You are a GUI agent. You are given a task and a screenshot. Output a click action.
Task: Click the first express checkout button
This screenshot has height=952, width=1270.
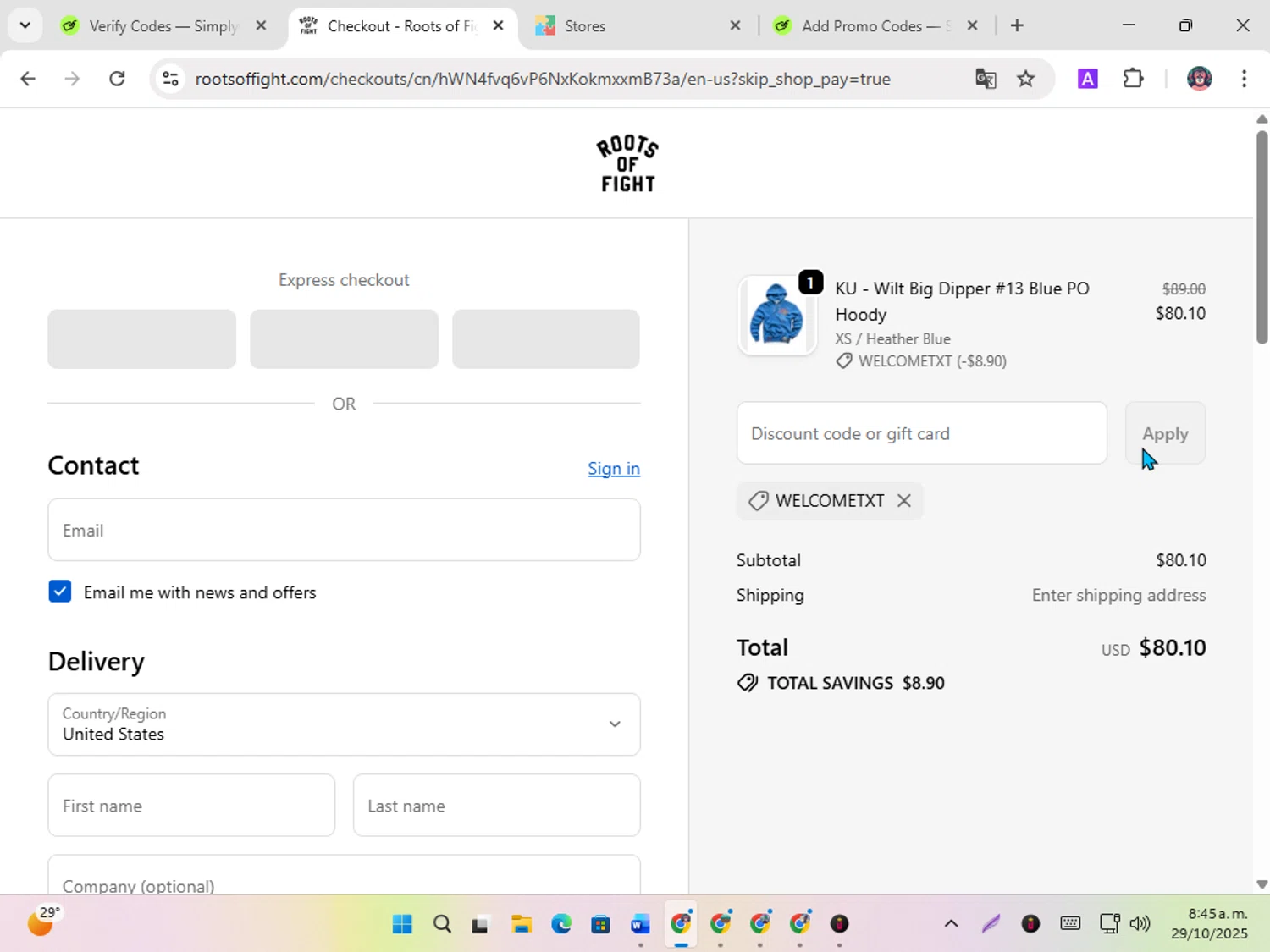[x=141, y=338]
